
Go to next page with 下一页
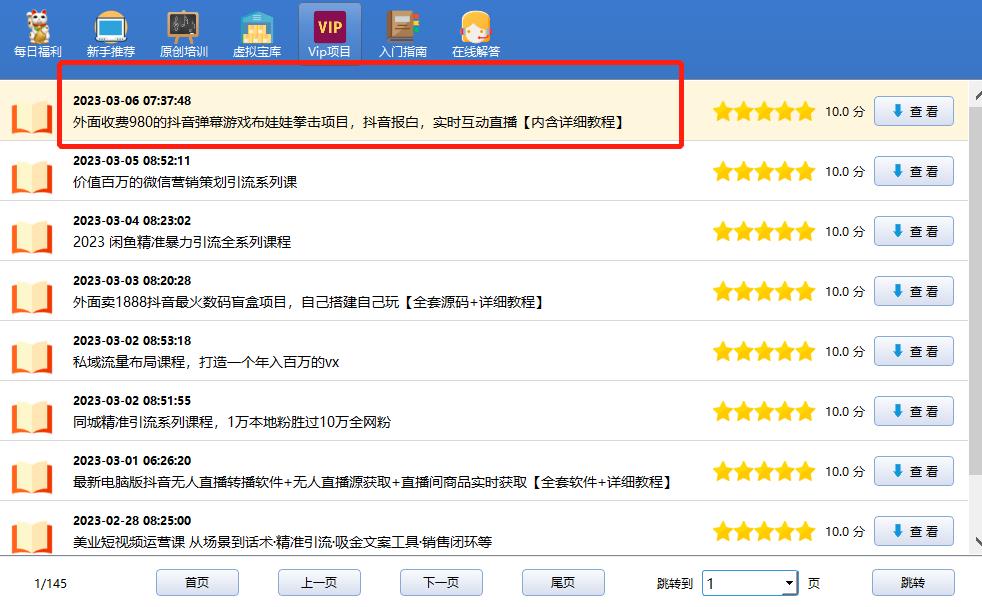pyautogui.click(x=442, y=583)
